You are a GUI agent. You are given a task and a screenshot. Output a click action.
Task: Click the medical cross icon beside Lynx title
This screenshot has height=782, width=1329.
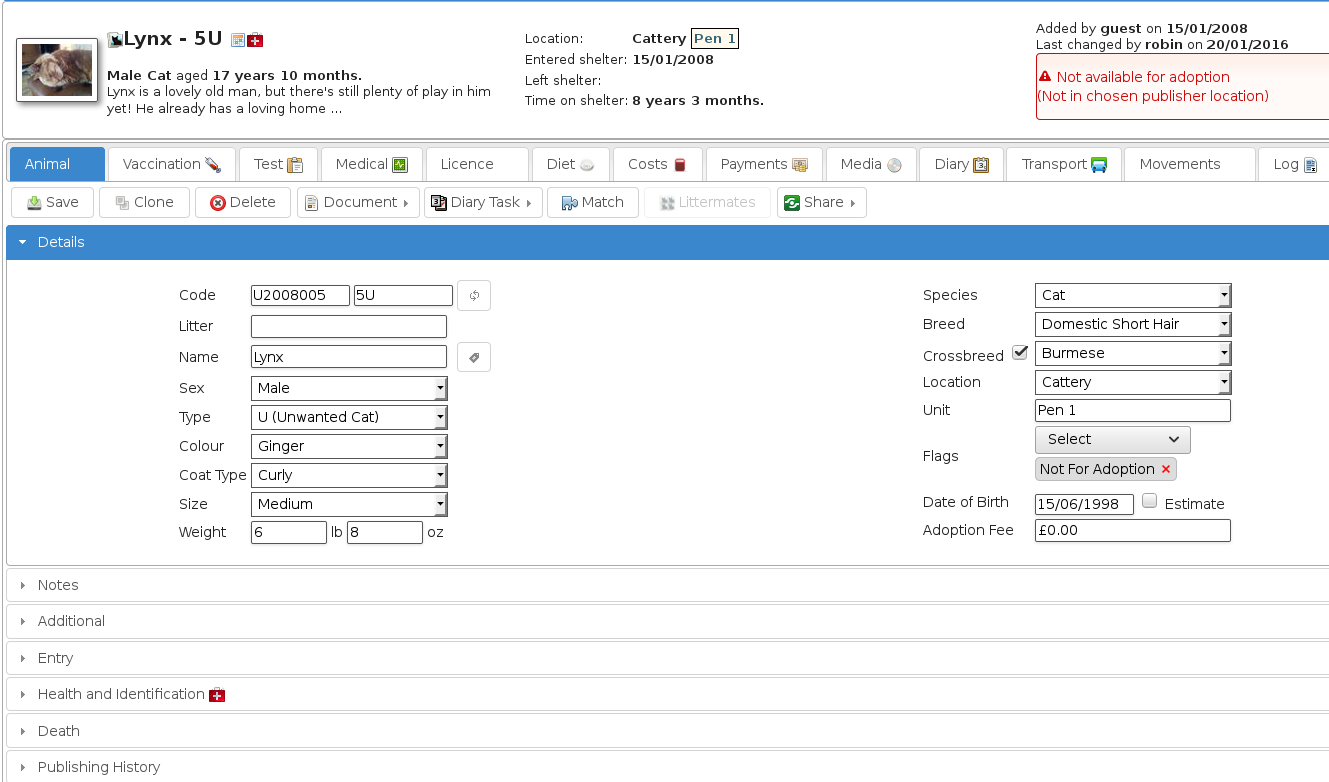256,40
